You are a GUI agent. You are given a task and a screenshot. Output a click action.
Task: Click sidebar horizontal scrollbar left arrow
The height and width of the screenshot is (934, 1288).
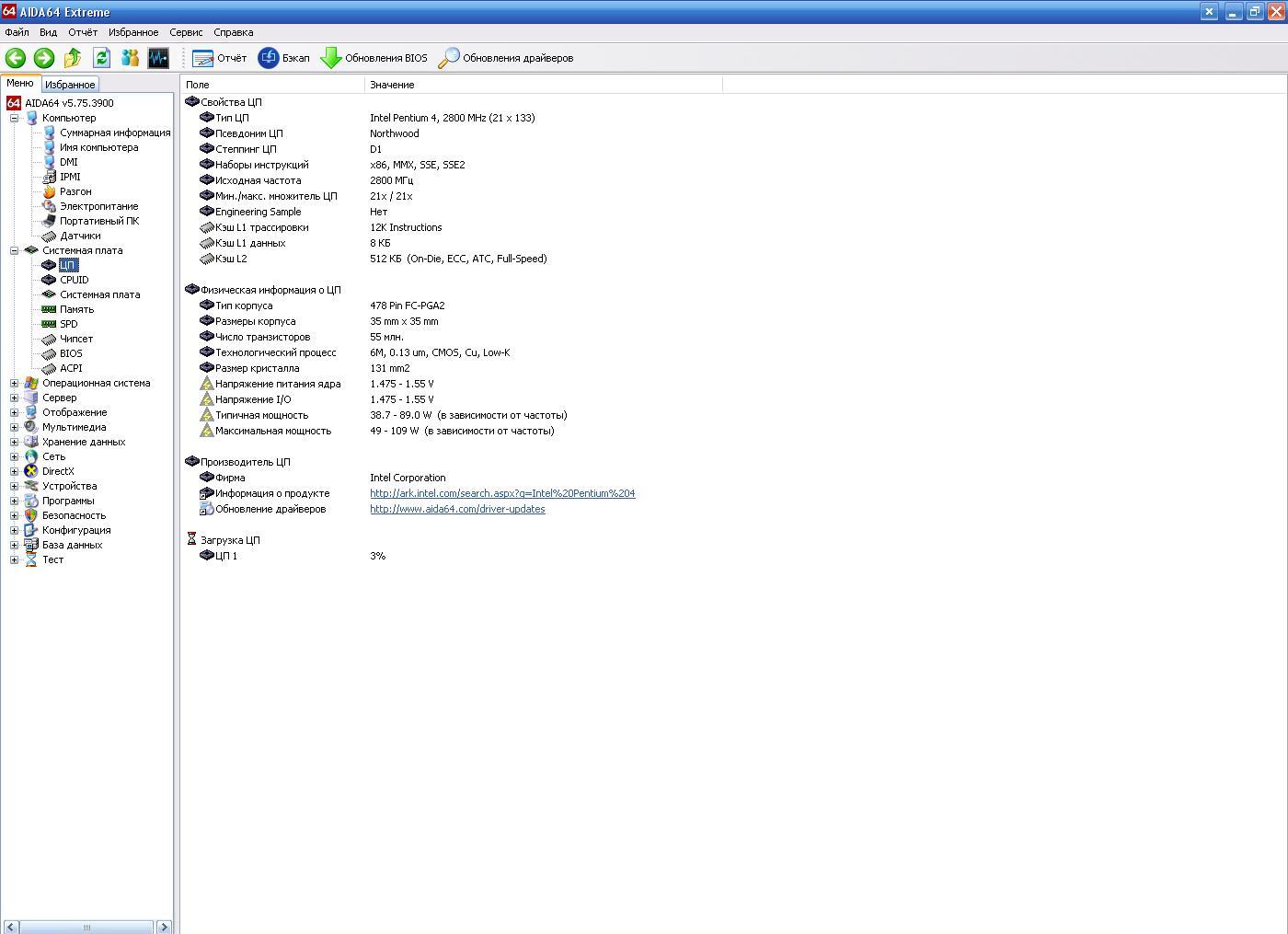[11, 927]
